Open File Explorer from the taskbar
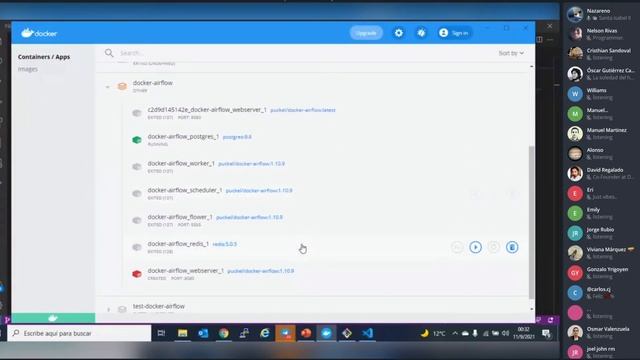This screenshot has width=640, height=360. (182, 333)
